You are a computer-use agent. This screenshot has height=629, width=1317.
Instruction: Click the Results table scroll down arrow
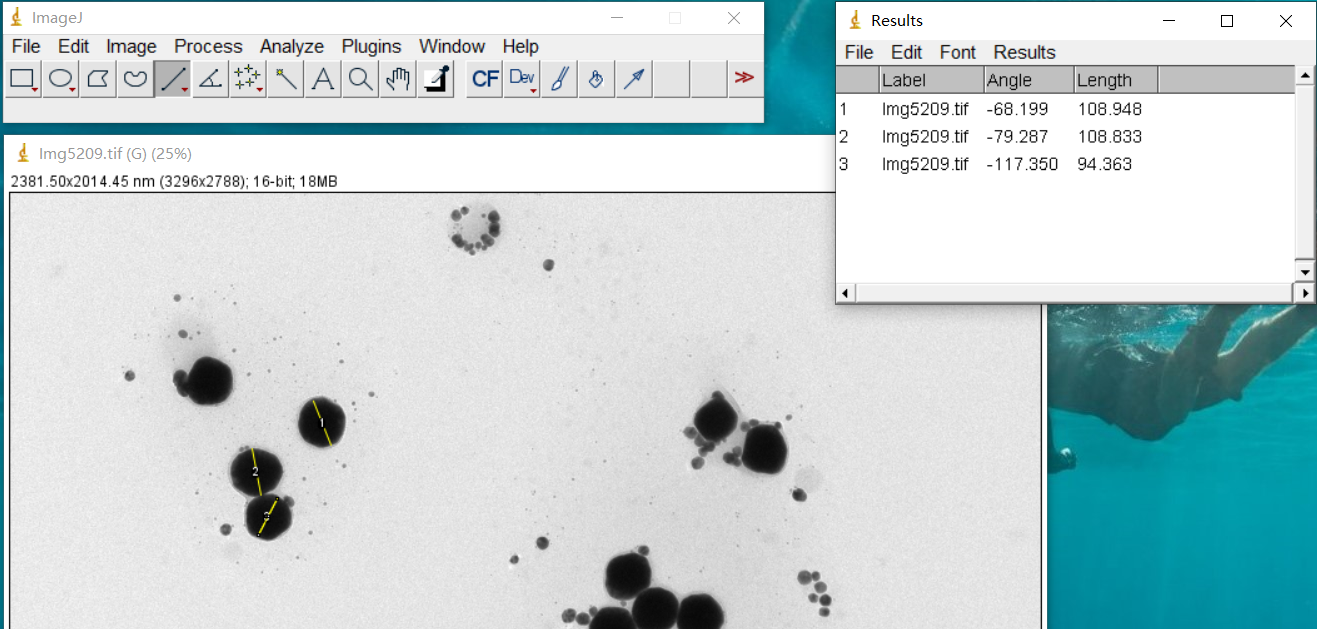1304,271
